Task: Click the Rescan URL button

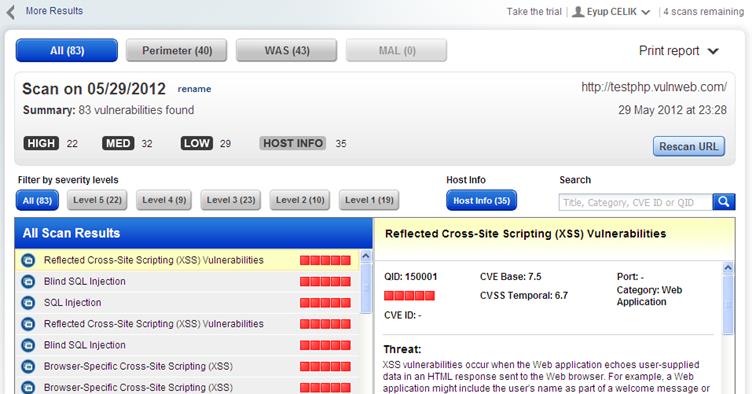Action: tap(688, 147)
